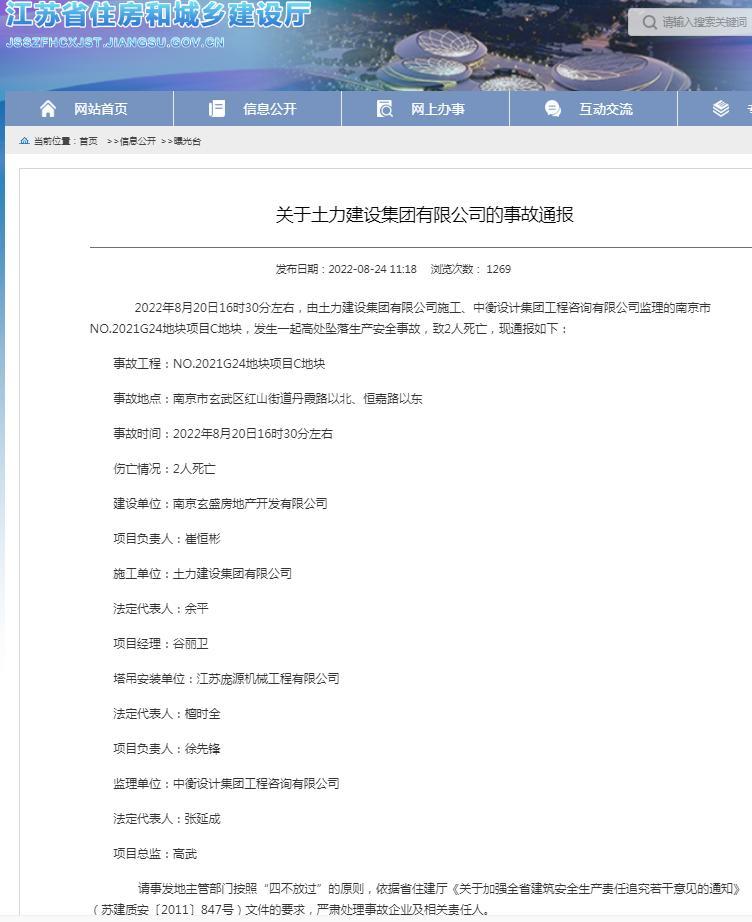Click the jsszfhcxjst.jiangsu.gov.cn site address text
This screenshot has width=752, height=922.
point(115,42)
